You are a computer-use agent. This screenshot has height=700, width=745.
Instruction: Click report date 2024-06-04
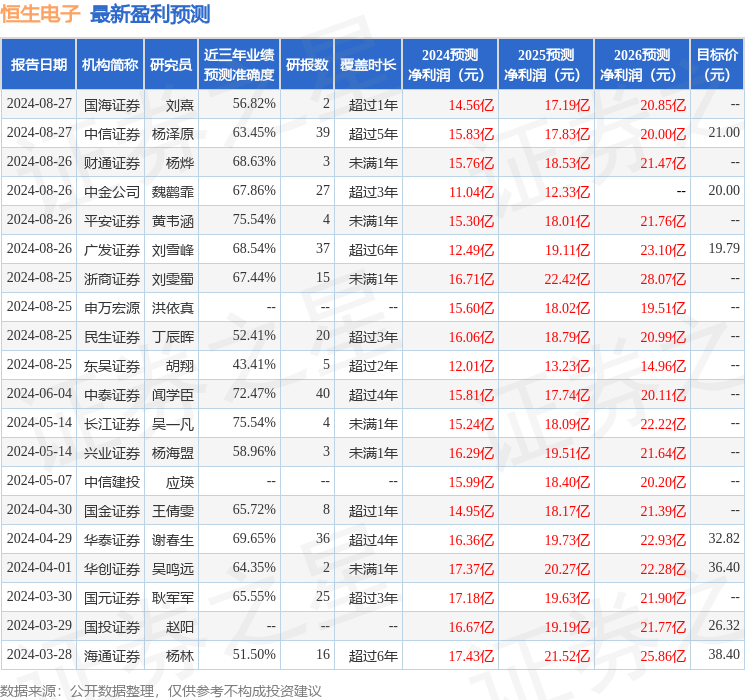pos(39,393)
